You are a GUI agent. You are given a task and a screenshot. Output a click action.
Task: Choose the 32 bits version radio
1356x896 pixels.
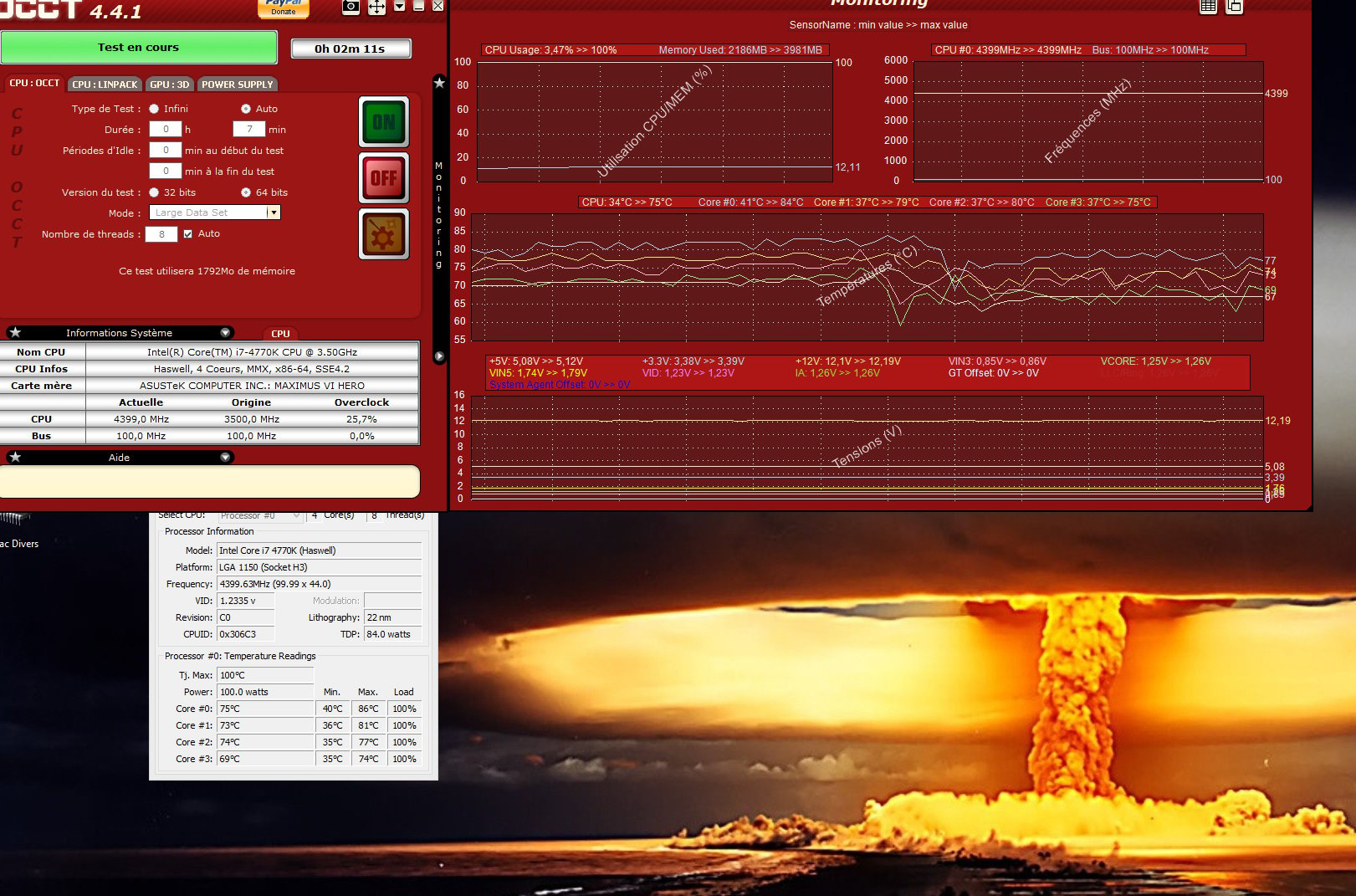click(x=154, y=192)
